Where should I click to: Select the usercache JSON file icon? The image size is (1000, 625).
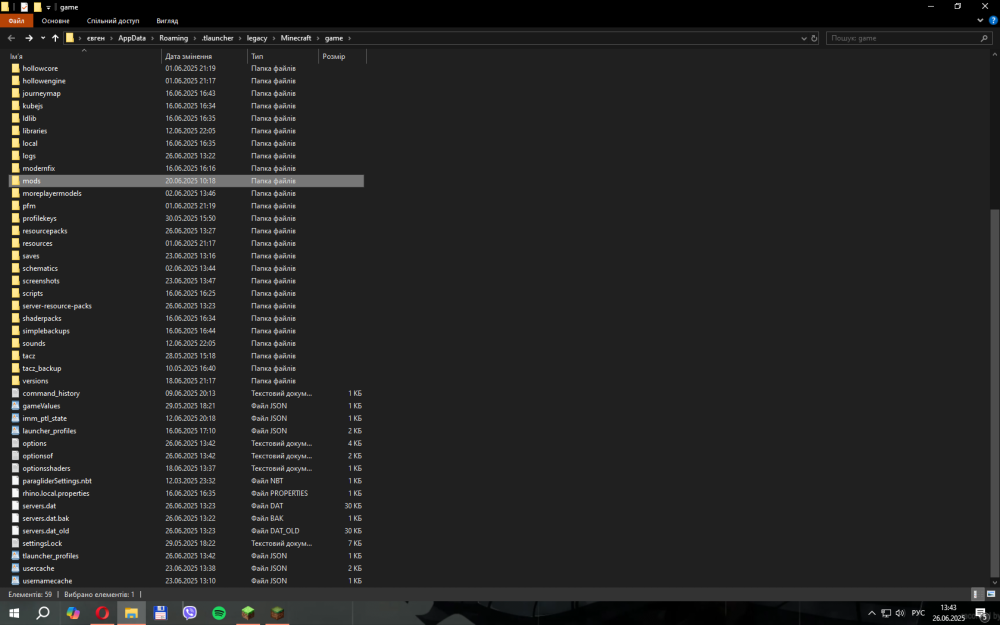tap(16, 568)
